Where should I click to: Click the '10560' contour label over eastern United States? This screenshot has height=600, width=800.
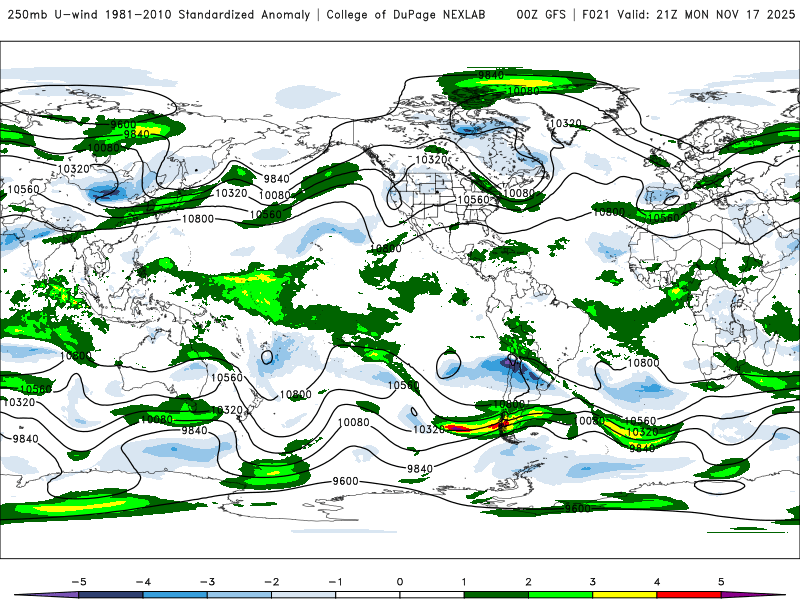[x=473, y=199]
